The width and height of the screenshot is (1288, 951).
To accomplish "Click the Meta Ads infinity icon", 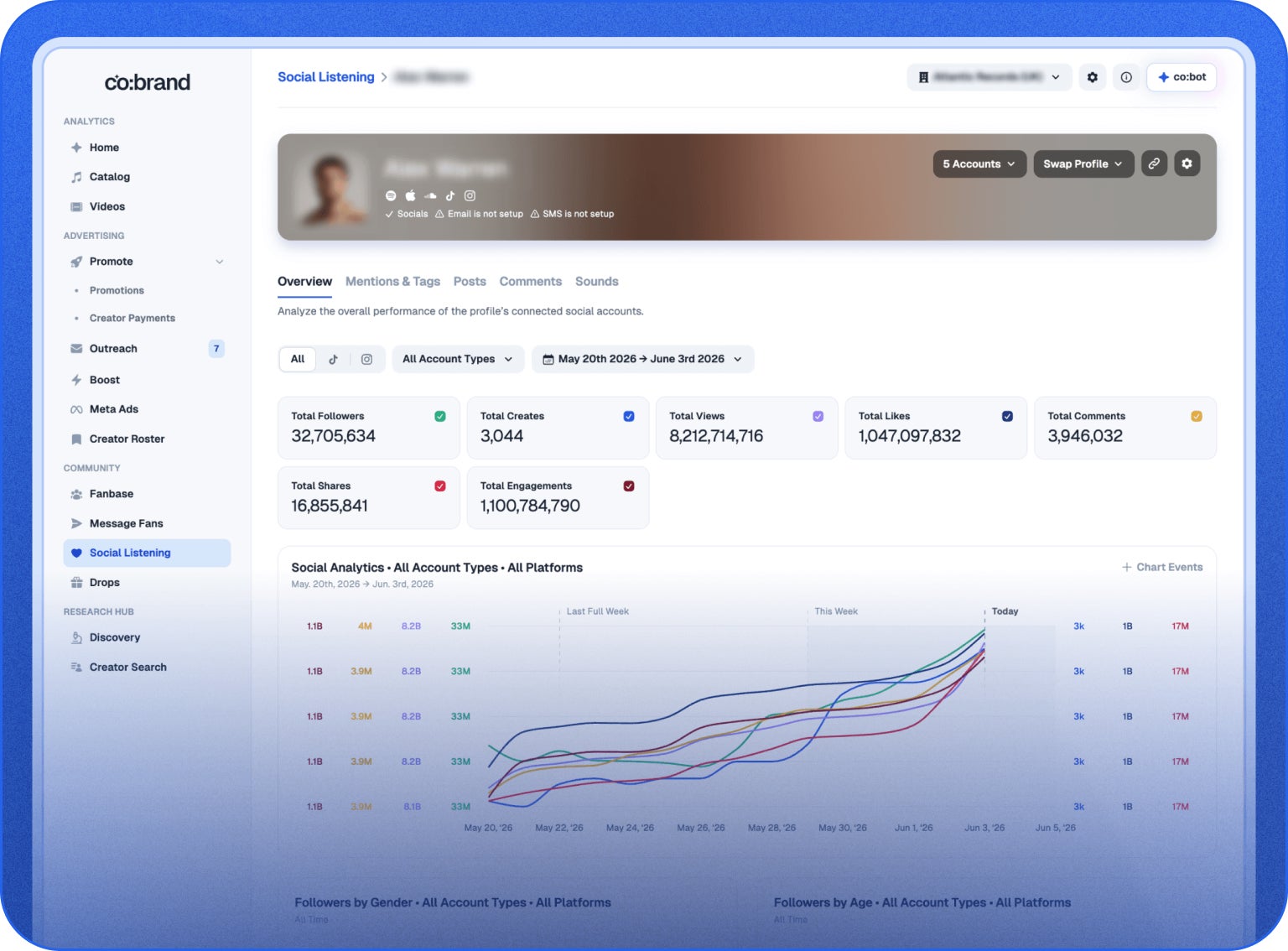I will coord(76,409).
